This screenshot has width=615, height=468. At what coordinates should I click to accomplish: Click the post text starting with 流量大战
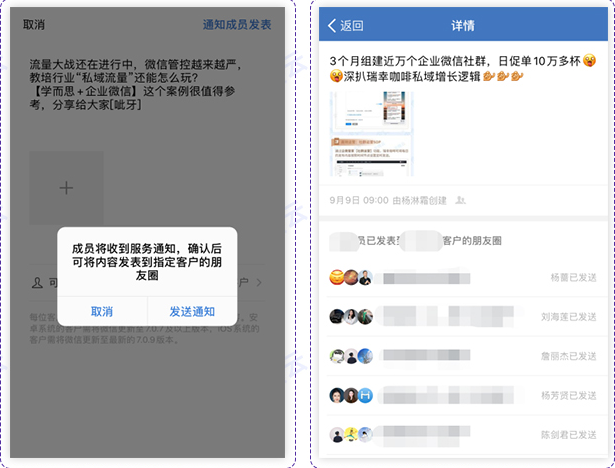(x=135, y=84)
